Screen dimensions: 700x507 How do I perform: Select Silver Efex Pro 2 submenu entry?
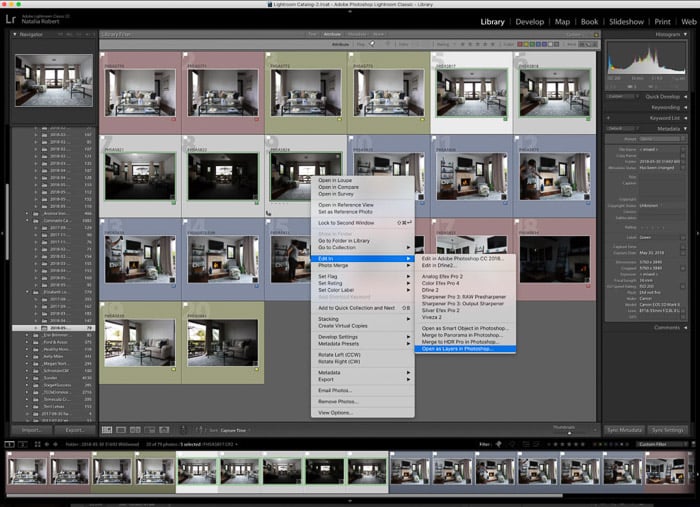tap(465, 310)
